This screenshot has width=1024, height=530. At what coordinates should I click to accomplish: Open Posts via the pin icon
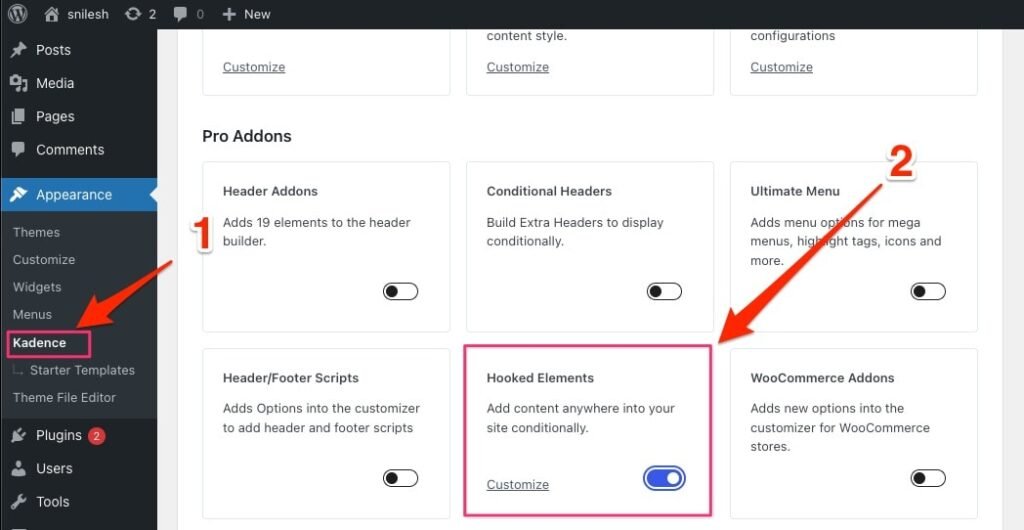pyautogui.click(x=18, y=50)
